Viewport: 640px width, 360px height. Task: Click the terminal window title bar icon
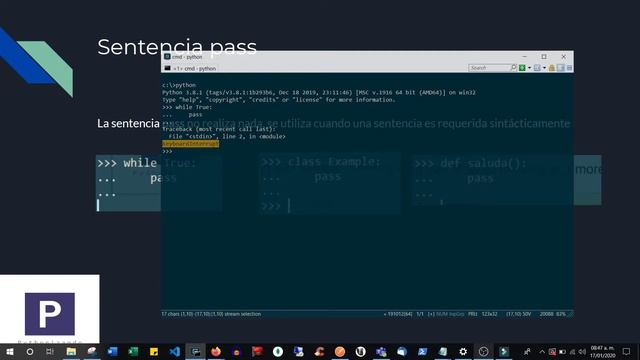(167, 57)
